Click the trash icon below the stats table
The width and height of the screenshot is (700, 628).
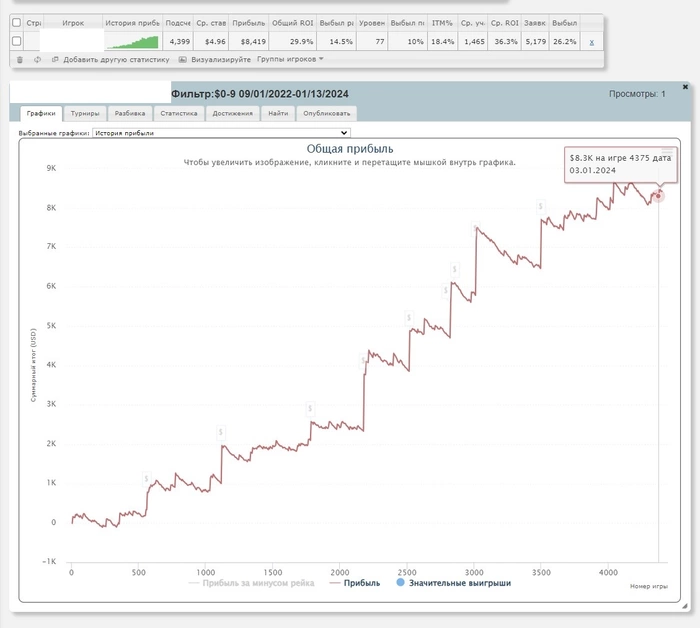click(20, 60)
